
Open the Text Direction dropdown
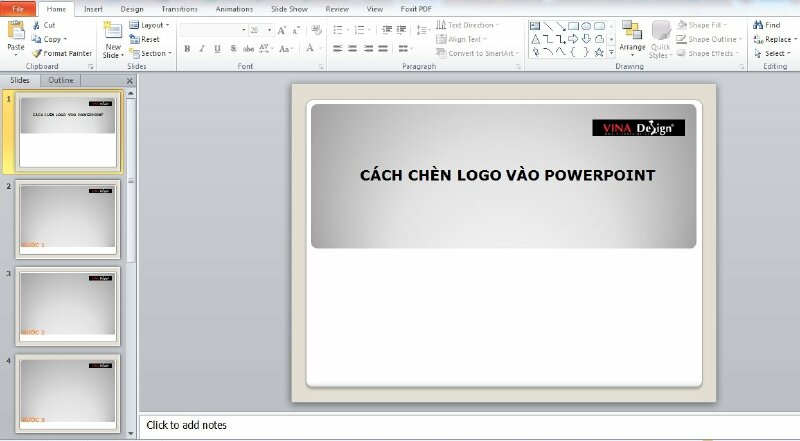(x=468, y=25)
